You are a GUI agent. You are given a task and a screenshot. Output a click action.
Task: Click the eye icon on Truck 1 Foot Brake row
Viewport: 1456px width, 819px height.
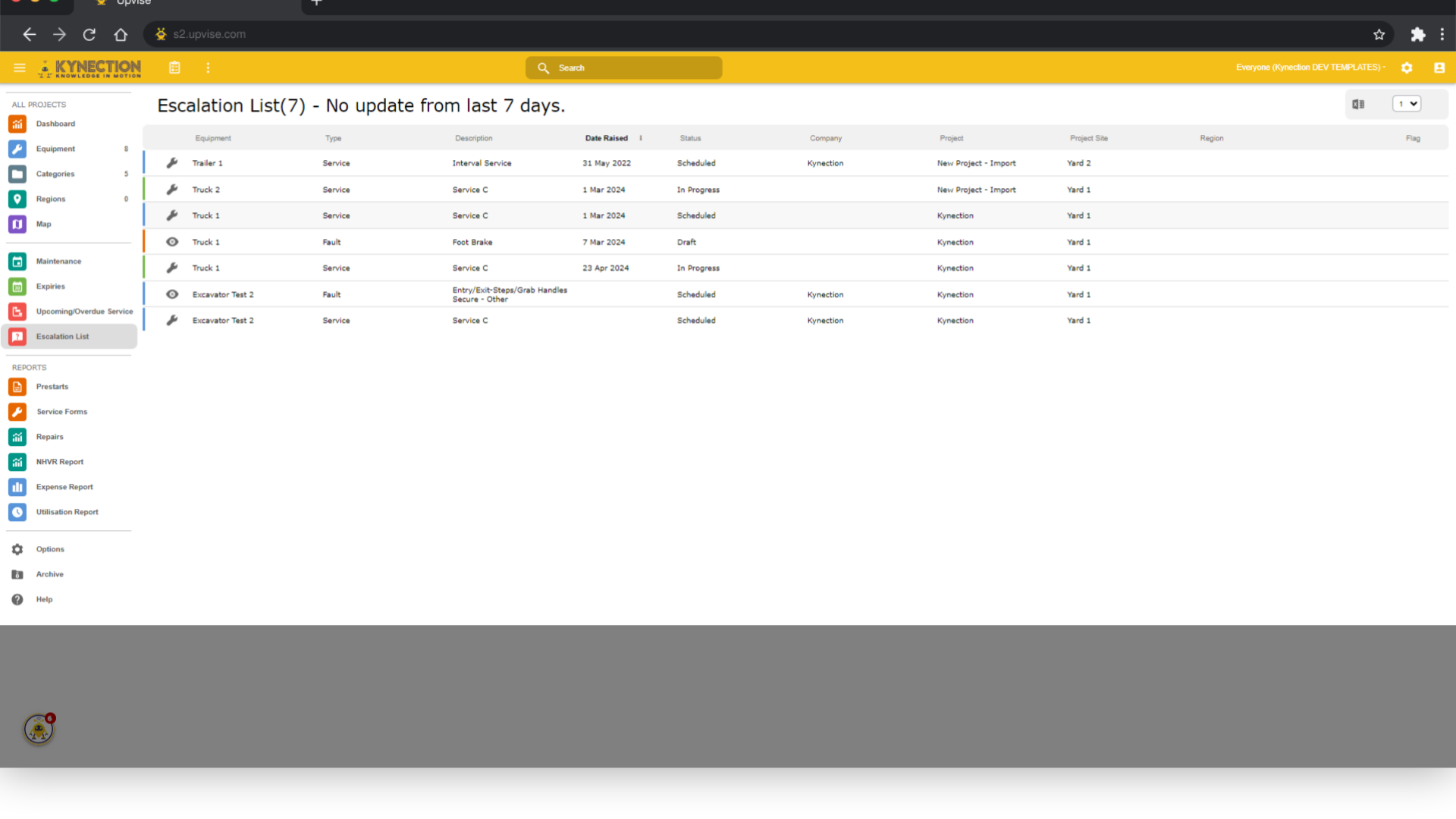[172, 241]
